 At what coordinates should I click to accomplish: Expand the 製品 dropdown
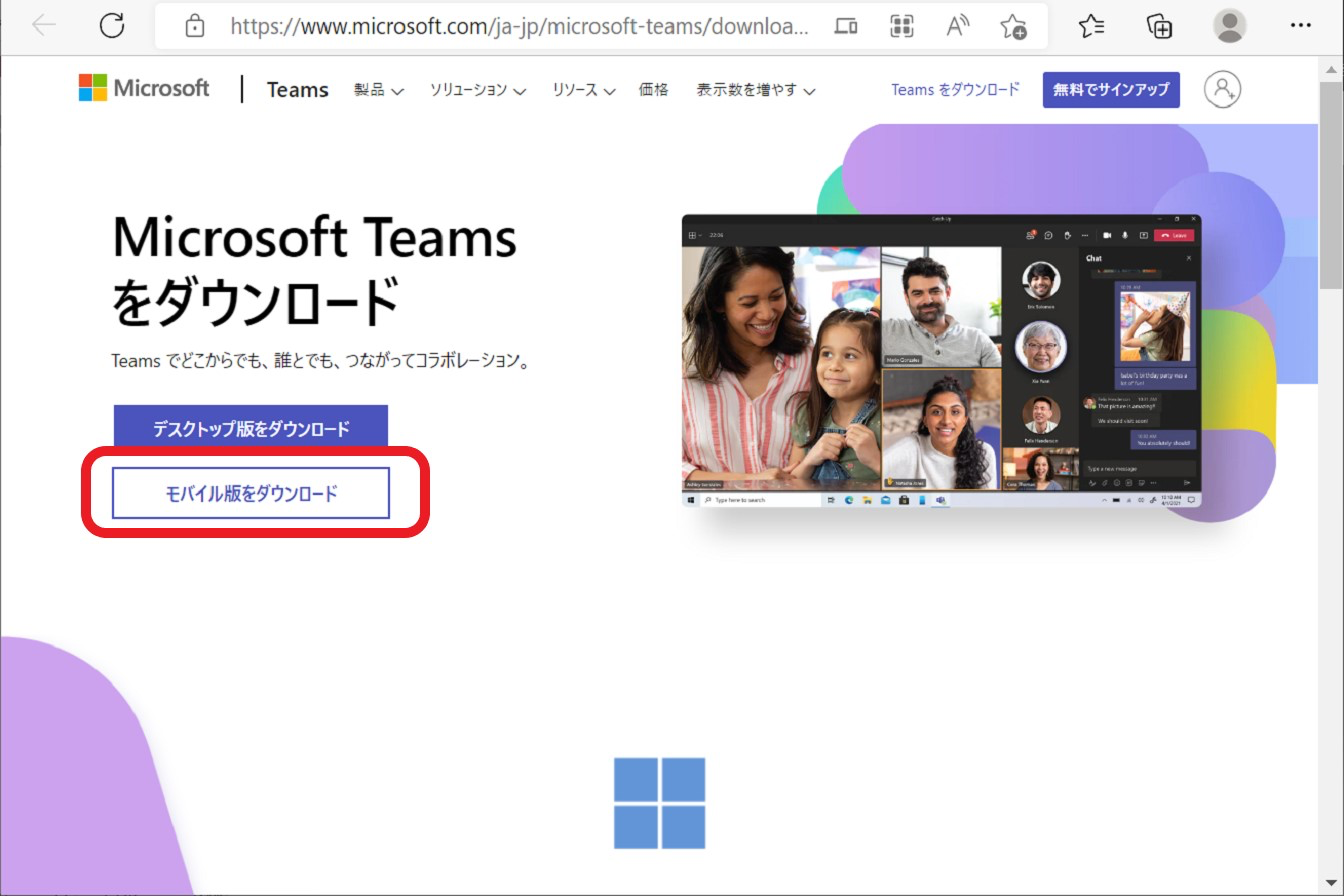coord(379,89)
